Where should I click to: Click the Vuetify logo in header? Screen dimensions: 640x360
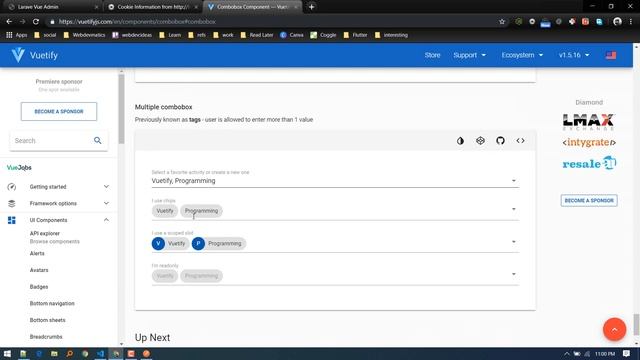tap(18, 55)
